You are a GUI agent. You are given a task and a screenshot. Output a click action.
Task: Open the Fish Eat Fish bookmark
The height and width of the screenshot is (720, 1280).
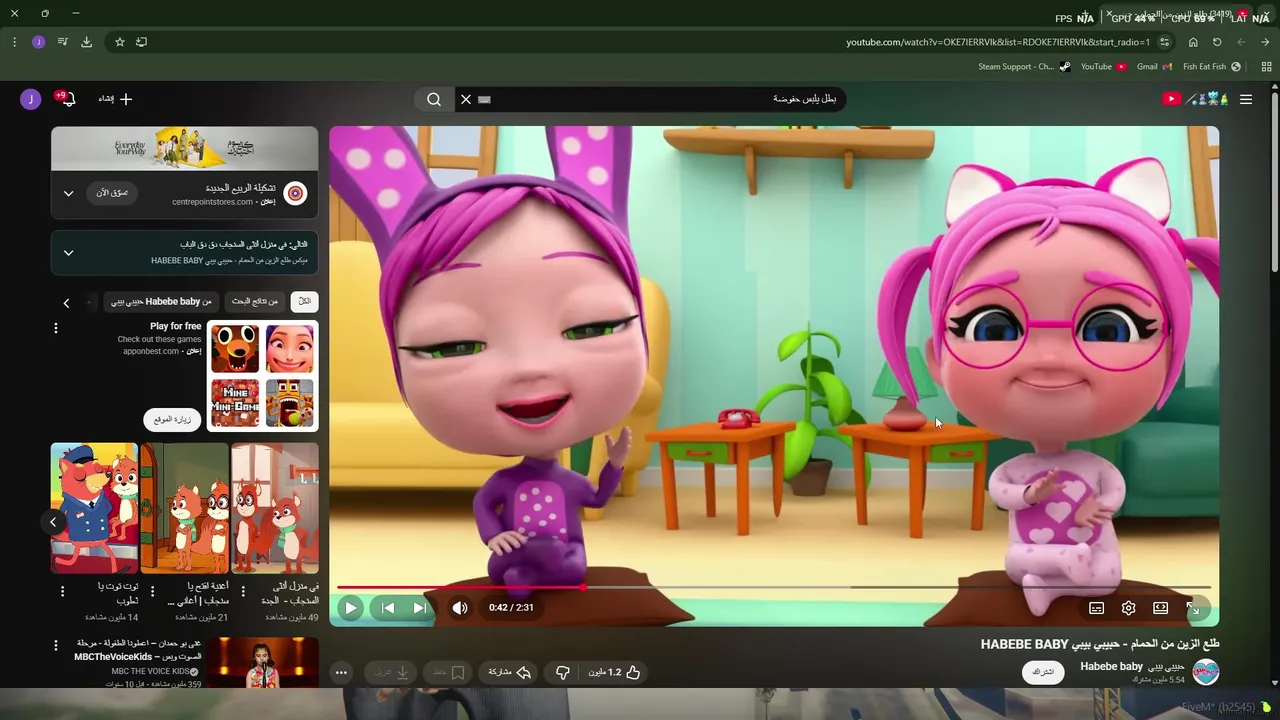(1212, 67)
